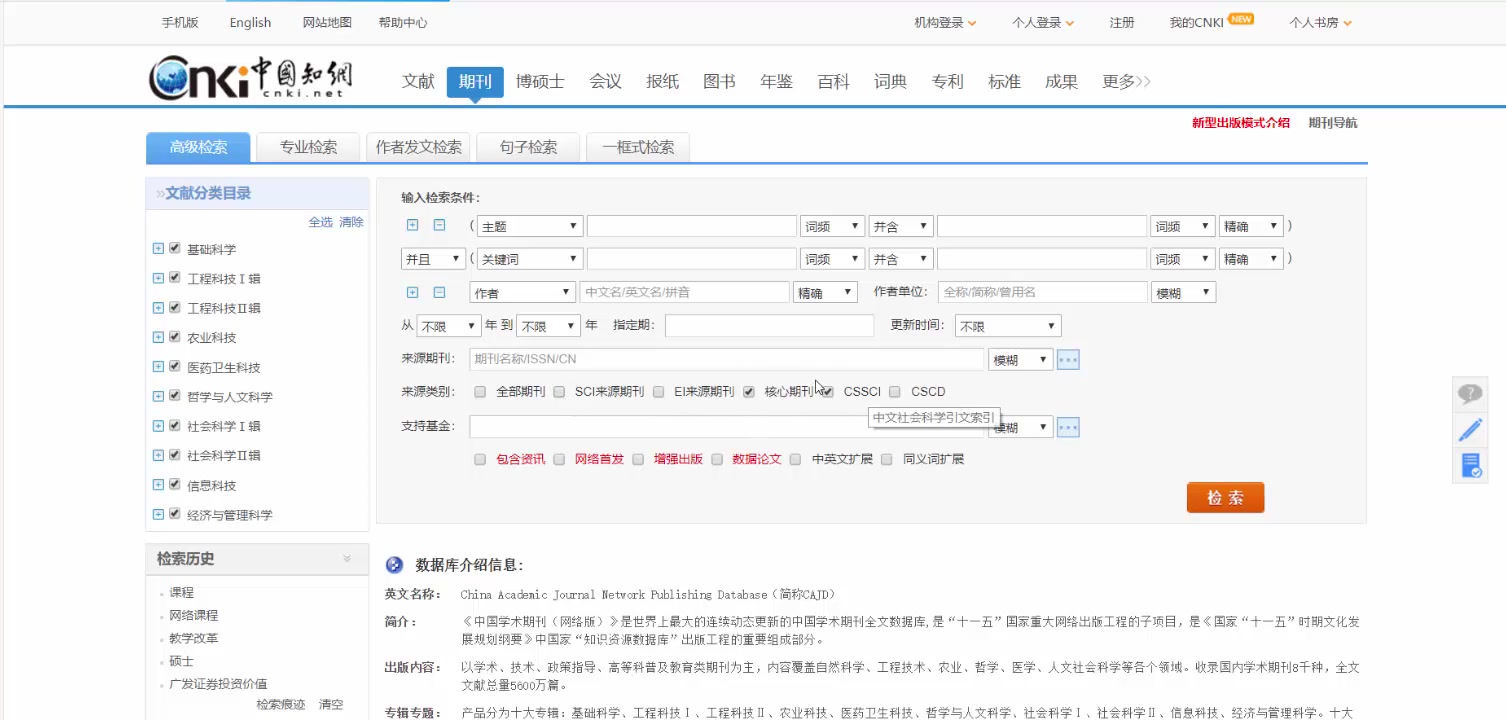Click 注册 link
This screenshot has height=720, width=1506.
(x=1121, y=23)
